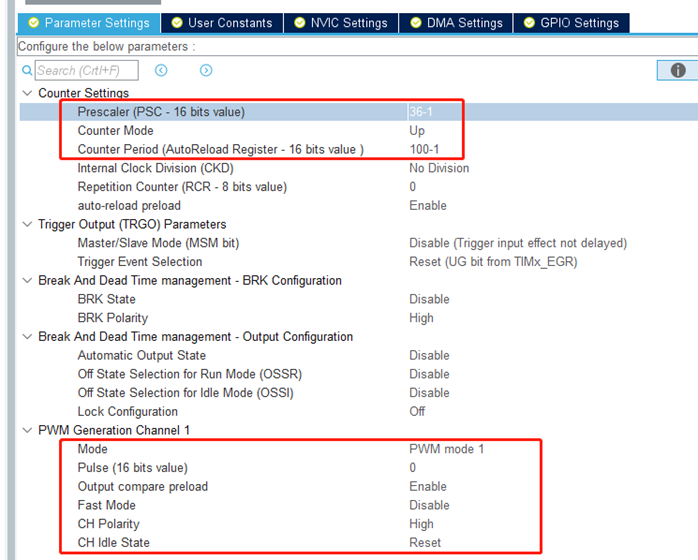This screenshot has height=560, width=698.
Task: Click the search magnifier icon
Action: tap(27, 70)
